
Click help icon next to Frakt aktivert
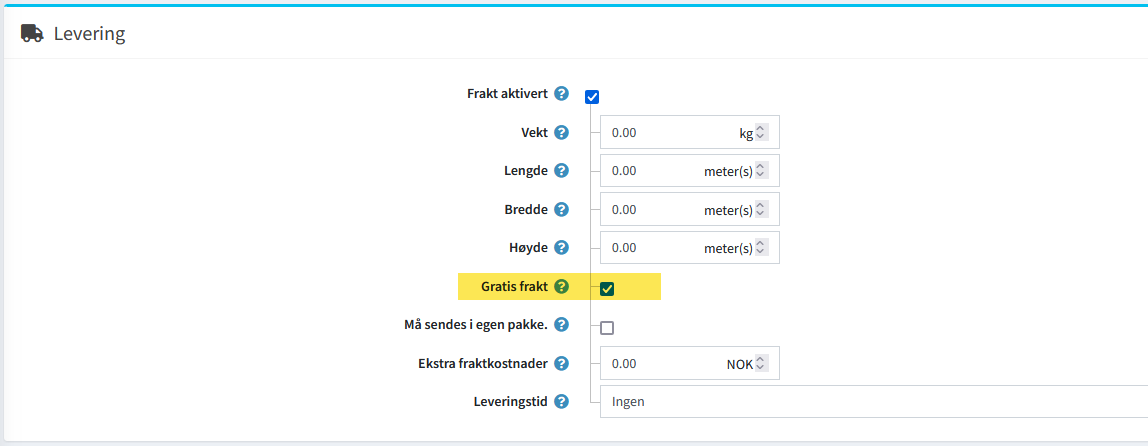point(561,94)
